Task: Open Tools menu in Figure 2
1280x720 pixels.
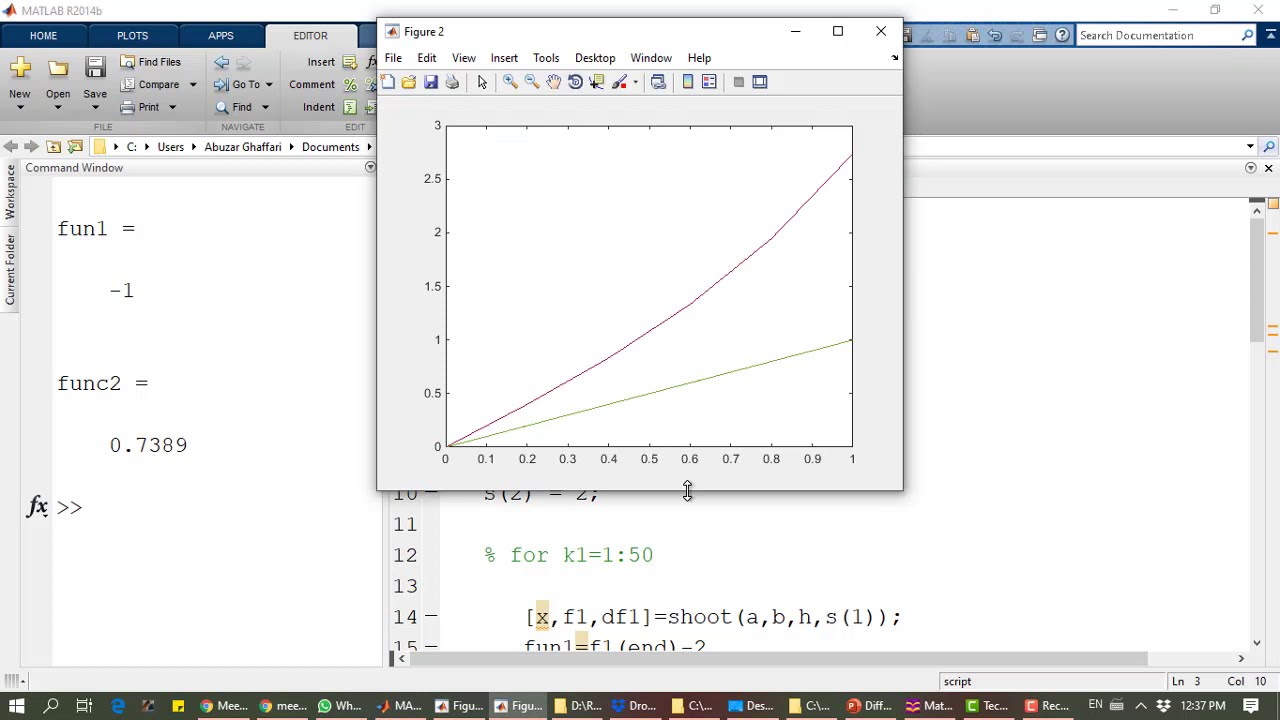Action: (x=546, y=58)
